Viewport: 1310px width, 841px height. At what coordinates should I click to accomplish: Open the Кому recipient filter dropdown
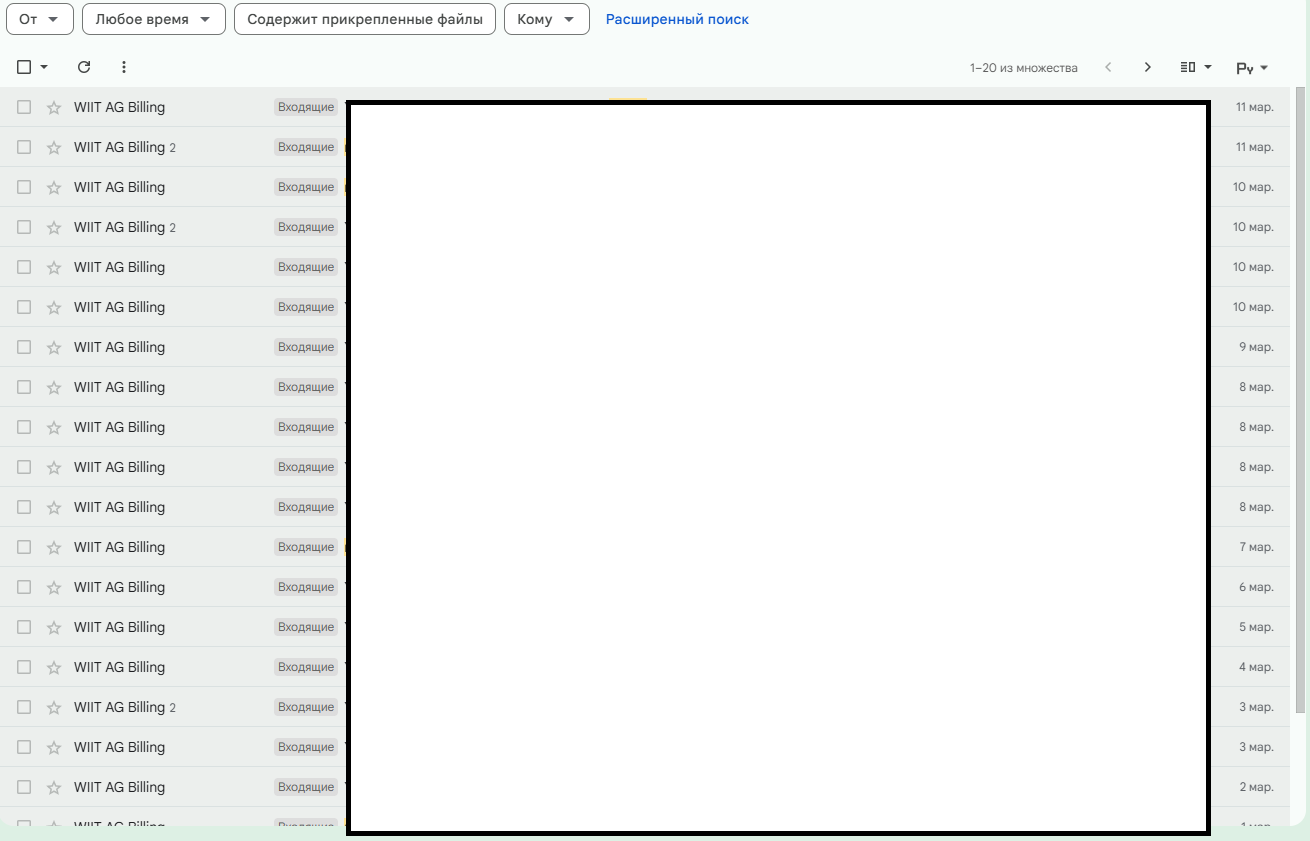547,19
